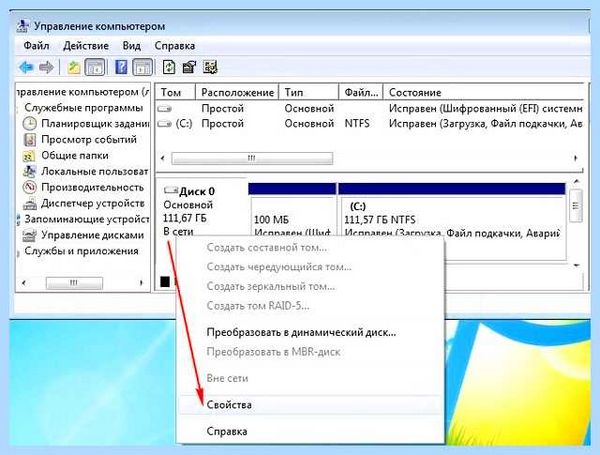
Task: Sort by the Файл... column header
Action: click(361, 92)
